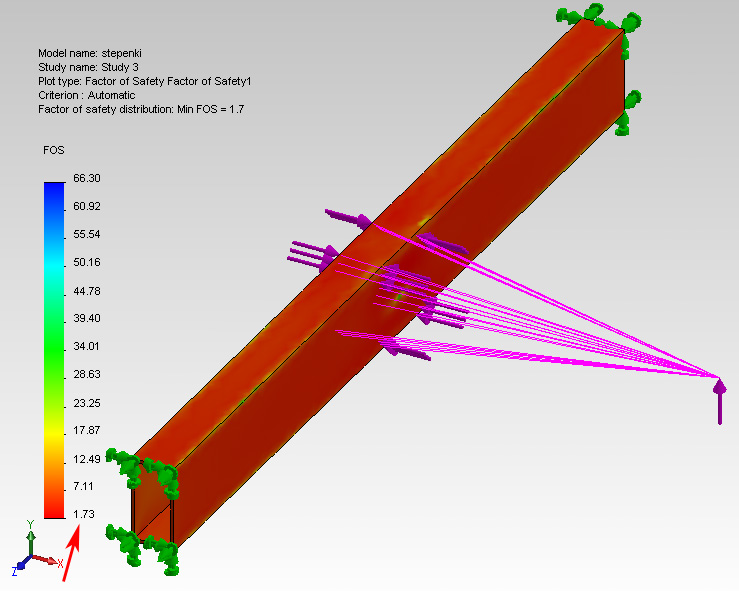Click the 'Plot type: Factor of Safety' line
739x591 pixels.
(x=145, y=81)
